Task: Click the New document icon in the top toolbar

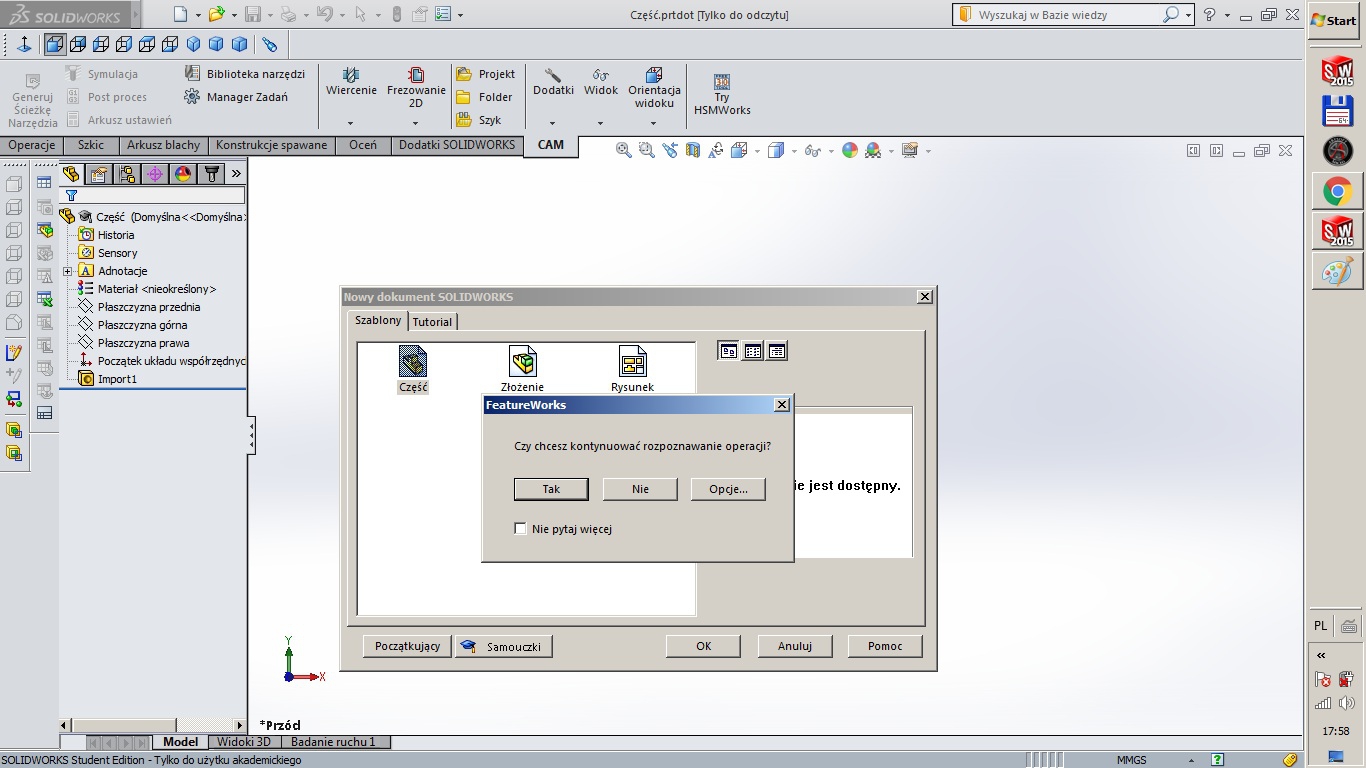Action: tap(180, 14)
